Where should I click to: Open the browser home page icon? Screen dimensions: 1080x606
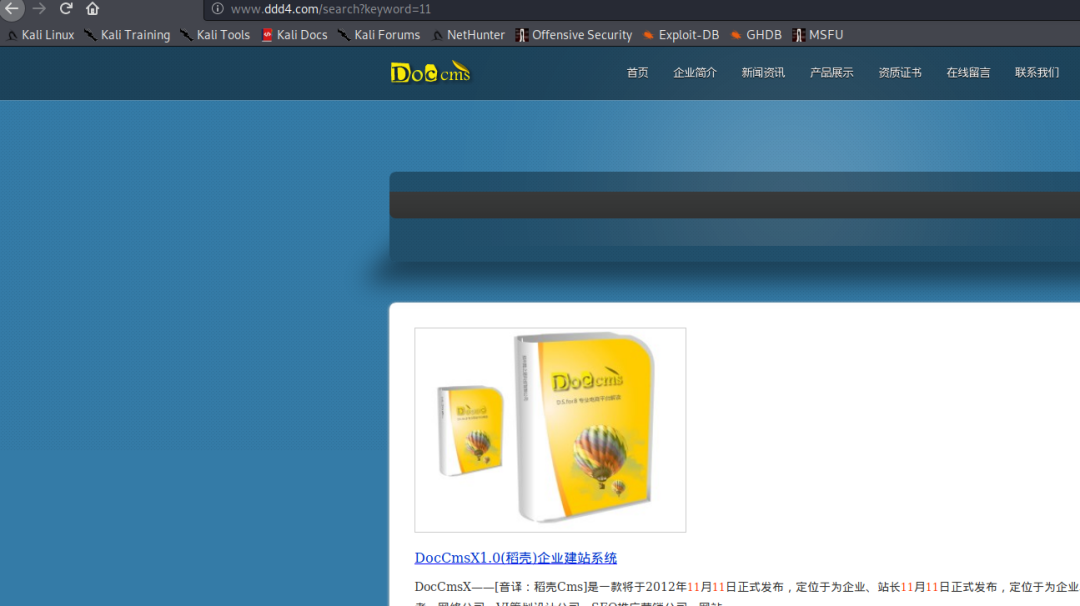pos(92,9)
